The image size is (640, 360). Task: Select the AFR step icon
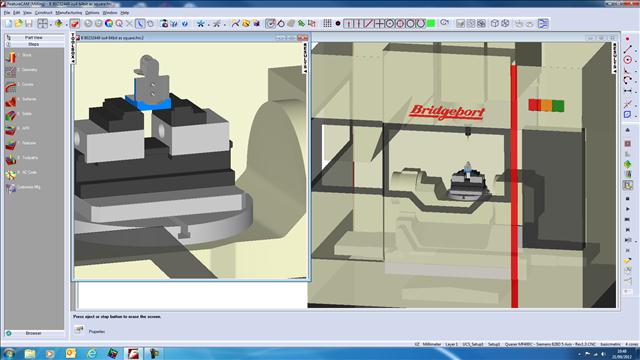[11, 130]
